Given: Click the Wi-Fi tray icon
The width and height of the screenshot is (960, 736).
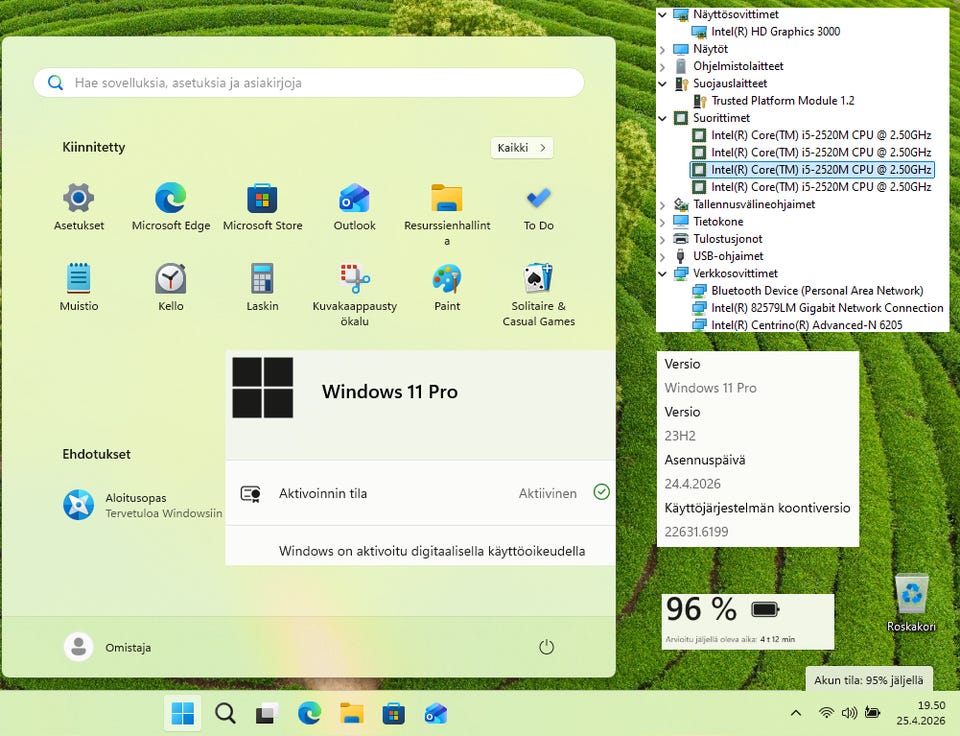Looking at the screenshot, I should pos(826,713).
